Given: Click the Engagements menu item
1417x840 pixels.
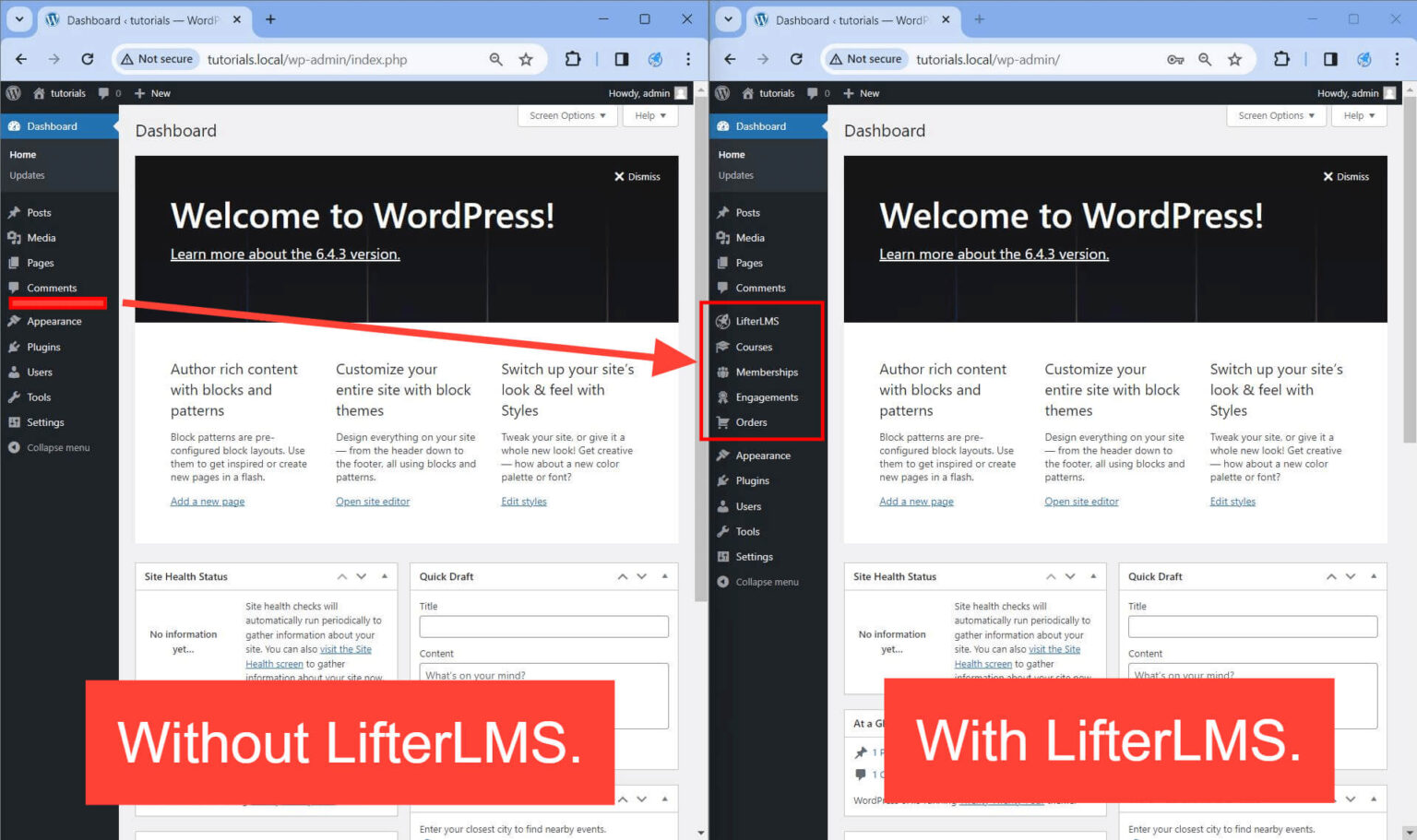Looking at the screenshot, I should pyautogui.click(x=766, y=396).
